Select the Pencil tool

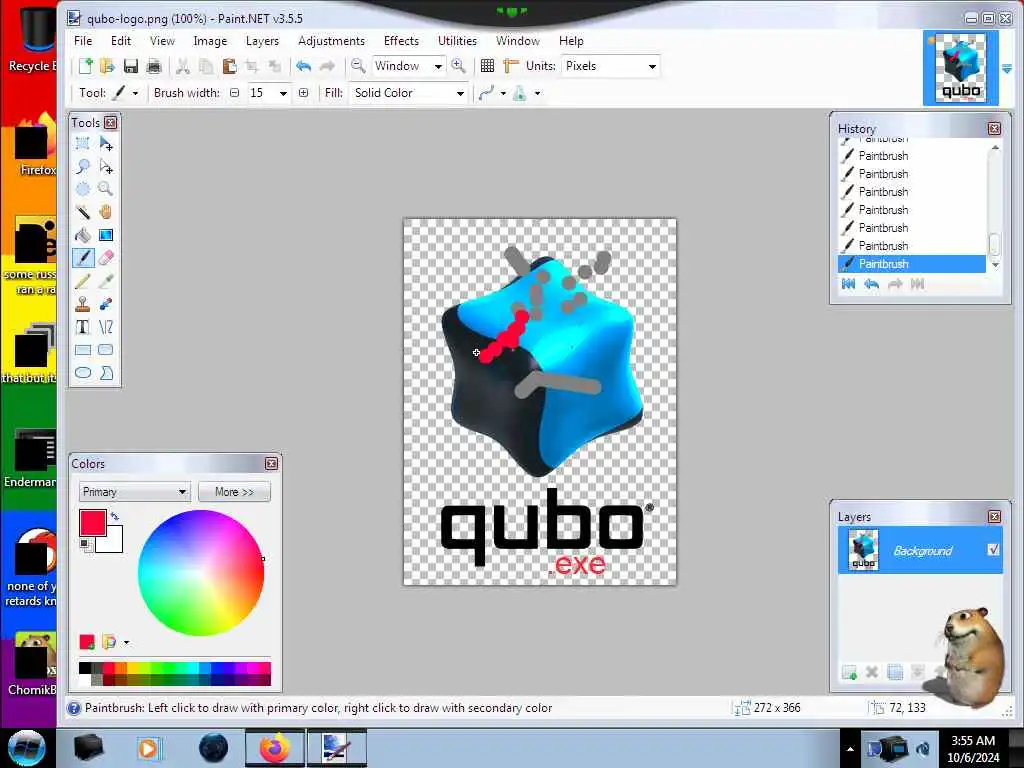pyautogui.click(x=83, y=281)
